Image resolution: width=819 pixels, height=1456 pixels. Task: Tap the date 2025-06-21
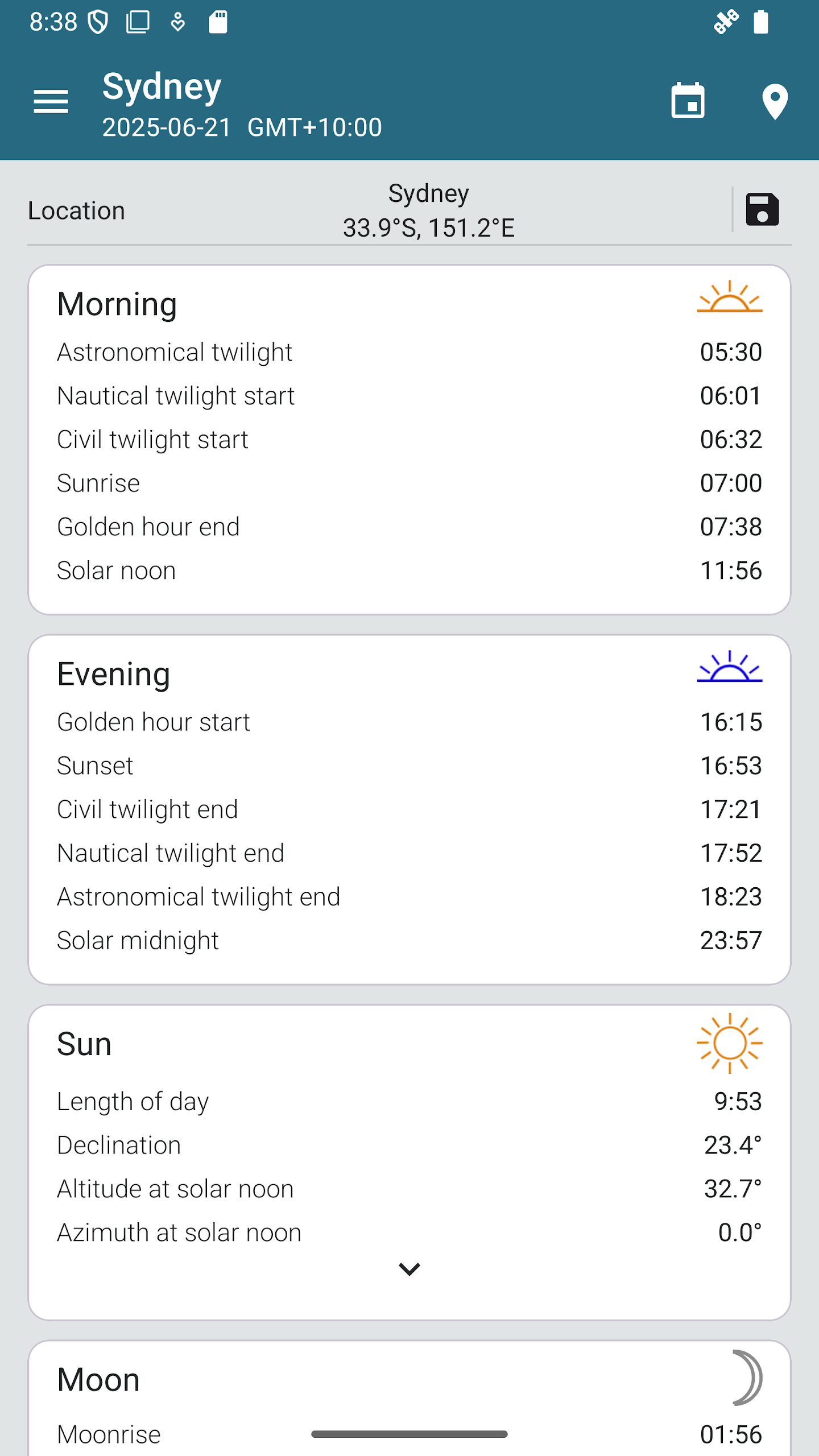[x=167, y=127]
